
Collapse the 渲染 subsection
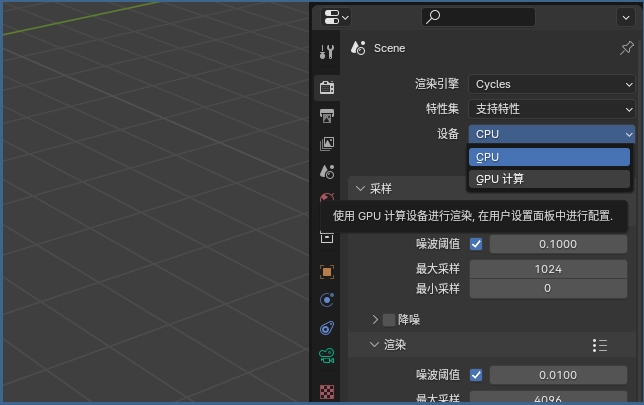pos(374,345)
